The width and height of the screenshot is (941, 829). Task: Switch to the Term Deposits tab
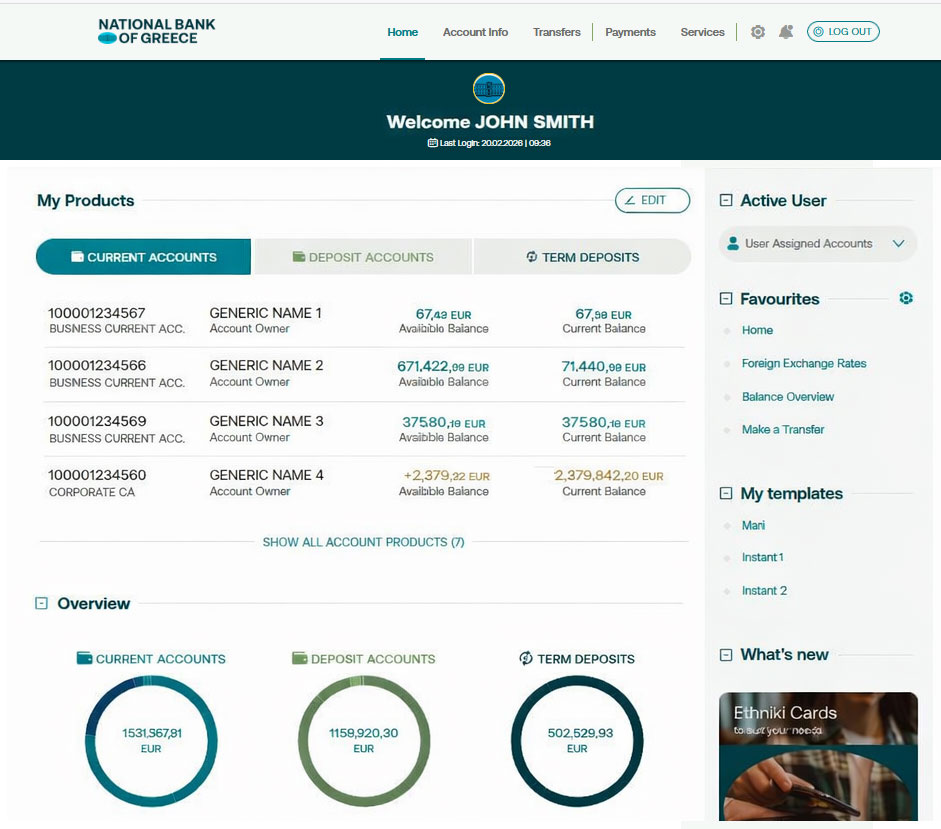(x=582, y=257)
